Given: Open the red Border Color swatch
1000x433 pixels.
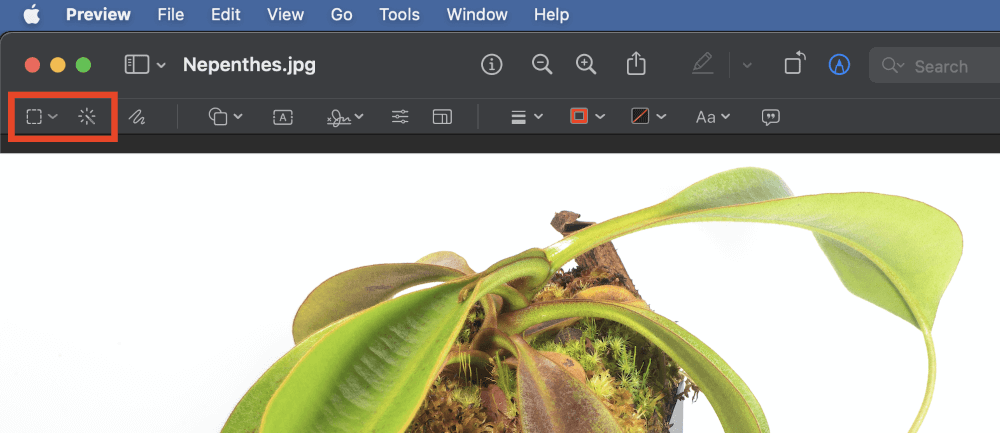Looking at the screenshot, I should (x=579, y=117).
